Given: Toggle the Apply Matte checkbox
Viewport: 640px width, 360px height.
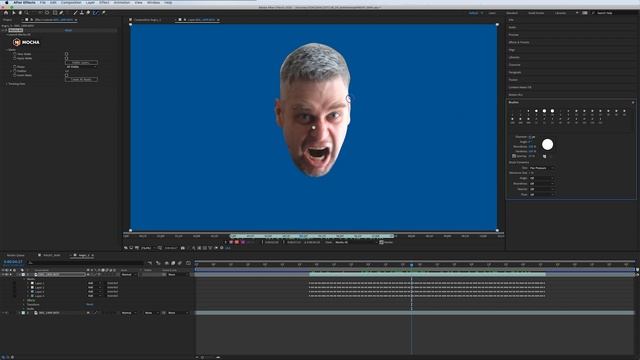Looking at the screenshot, I should tap(67, 58).
